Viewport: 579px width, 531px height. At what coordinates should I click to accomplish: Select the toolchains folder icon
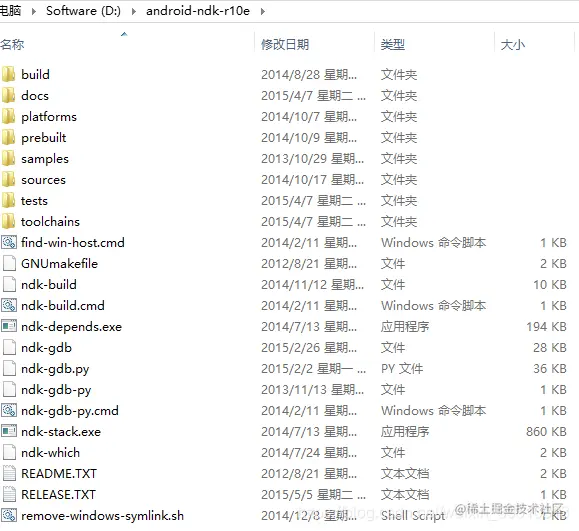pos(8,222)
